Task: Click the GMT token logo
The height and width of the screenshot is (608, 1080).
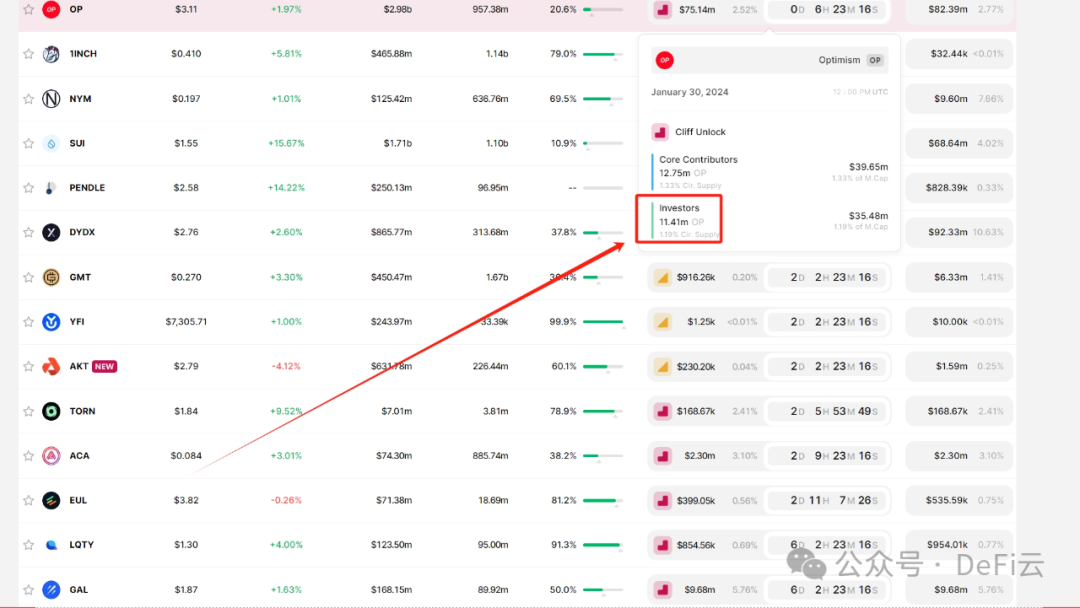Action: point(51,277)
